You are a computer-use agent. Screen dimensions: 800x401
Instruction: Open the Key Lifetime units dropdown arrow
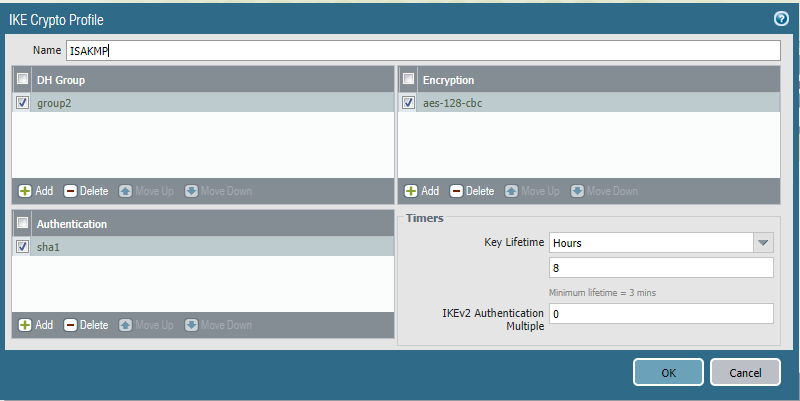coord(763,243)
